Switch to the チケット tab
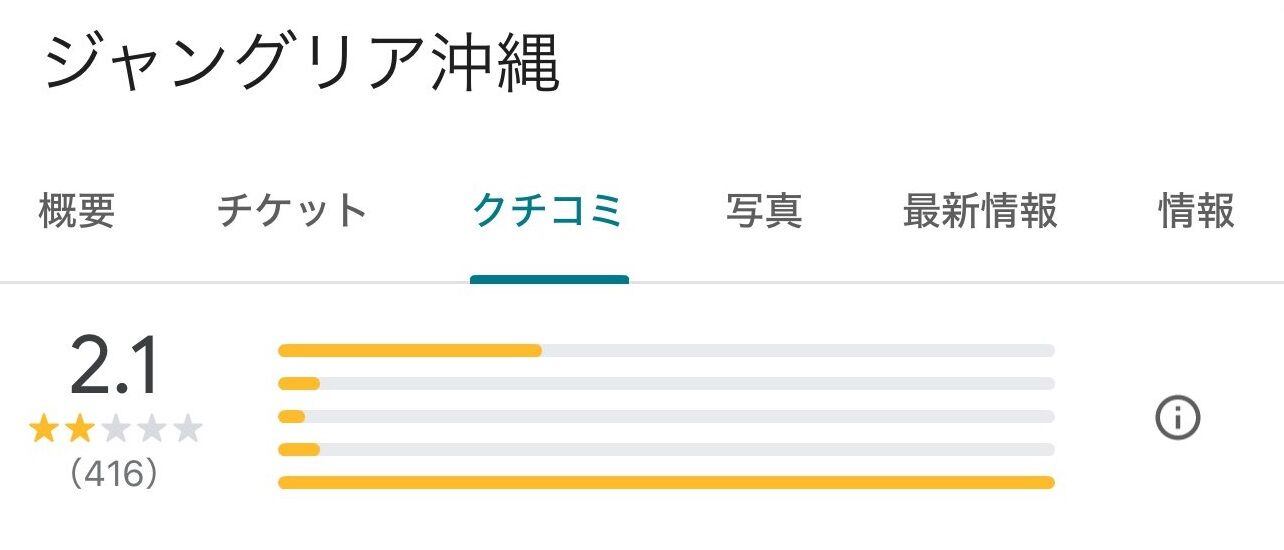This screenshot has height=550, width=1284. point(292,212)
